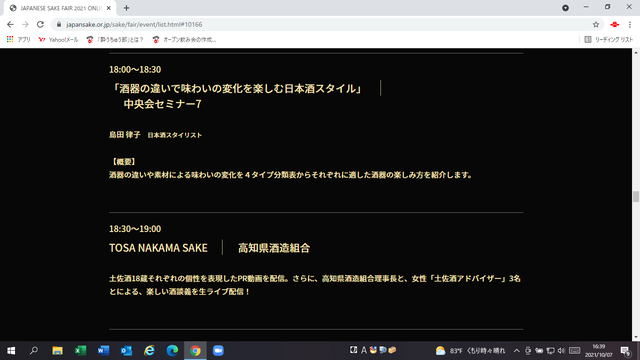The image size is (640, 360).
Task: Open Word from the taskbar
Action: (x=103, y=351)
